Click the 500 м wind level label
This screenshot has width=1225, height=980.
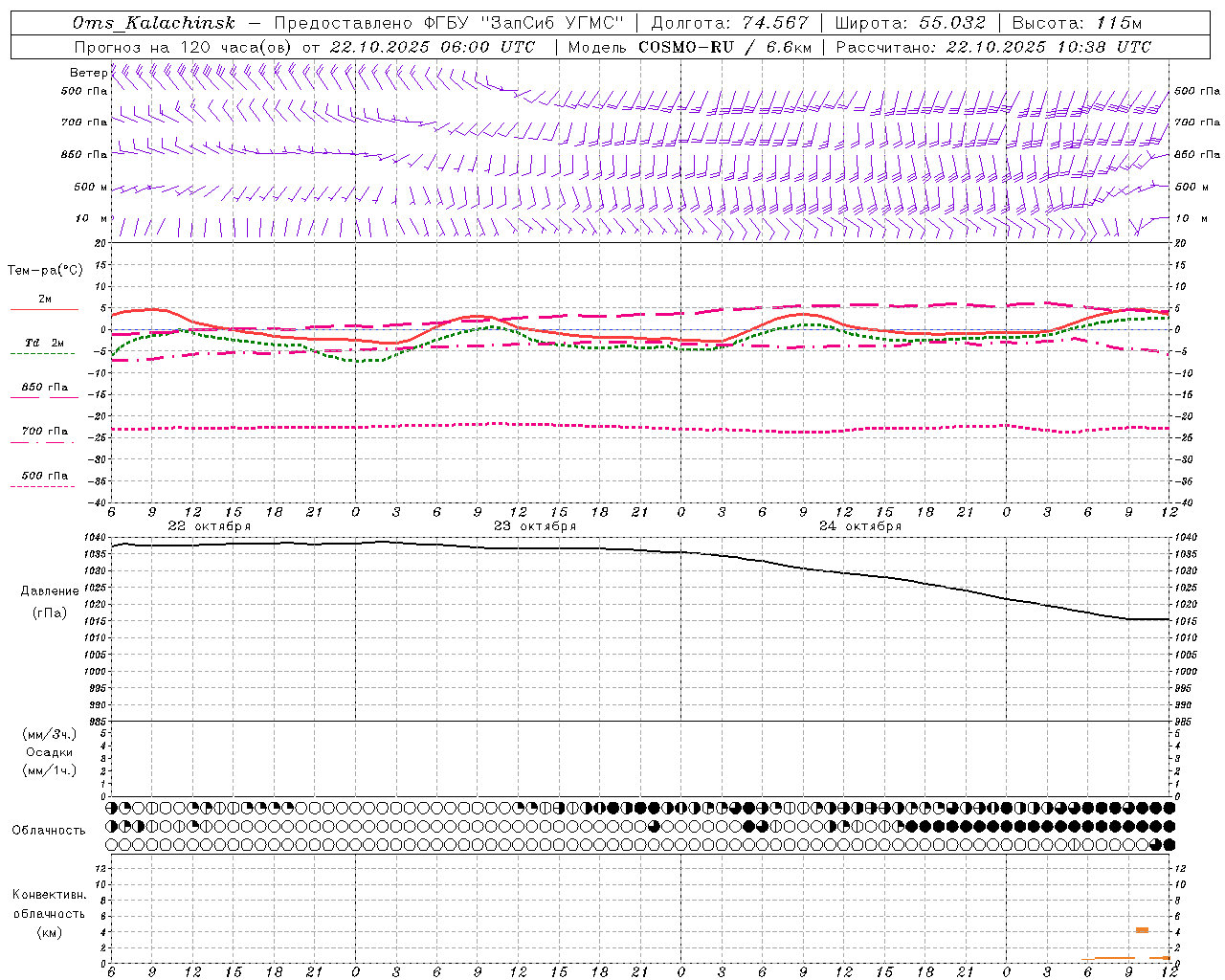tap(91, 188)
